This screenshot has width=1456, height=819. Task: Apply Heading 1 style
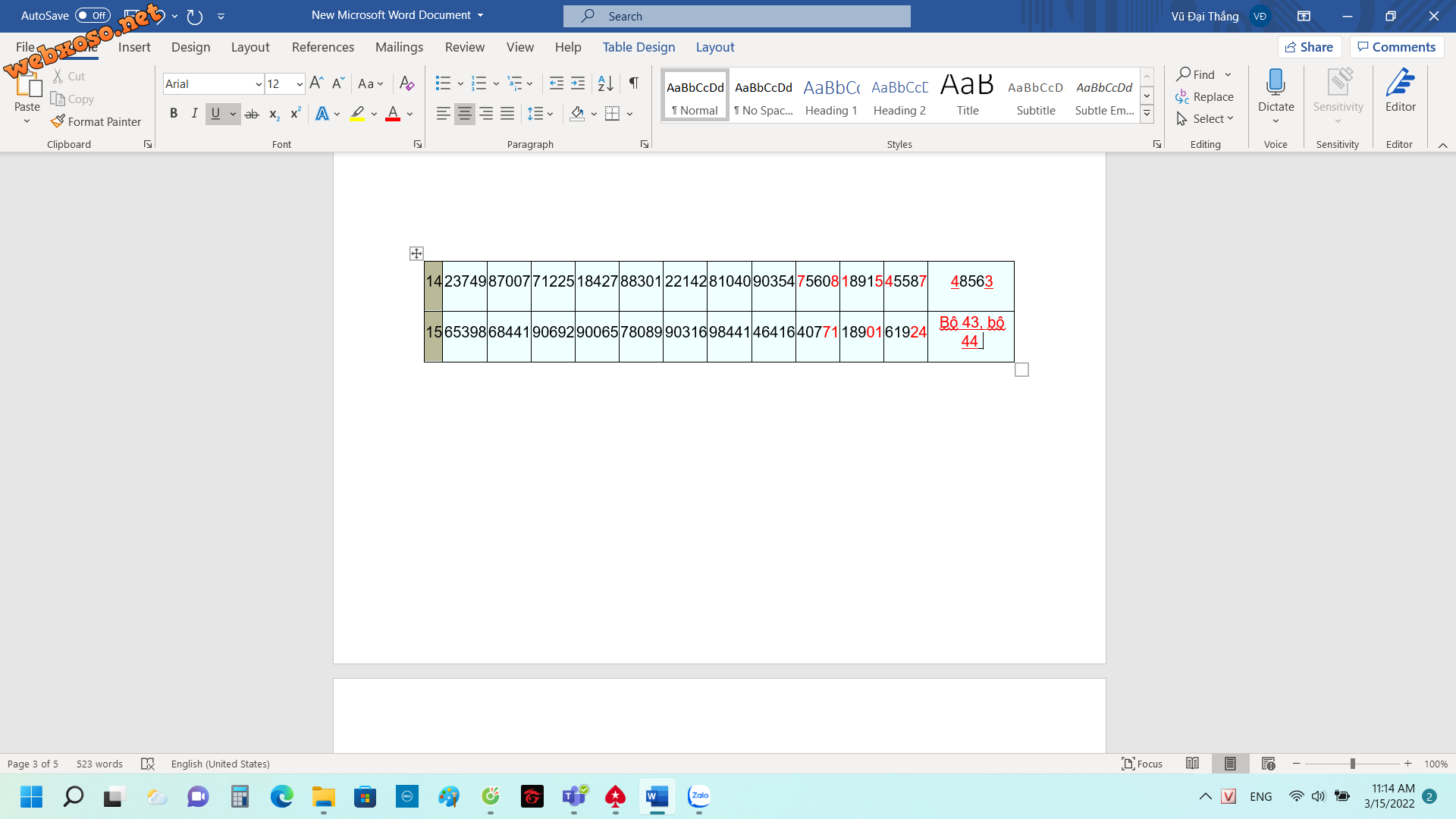[831, 96]
